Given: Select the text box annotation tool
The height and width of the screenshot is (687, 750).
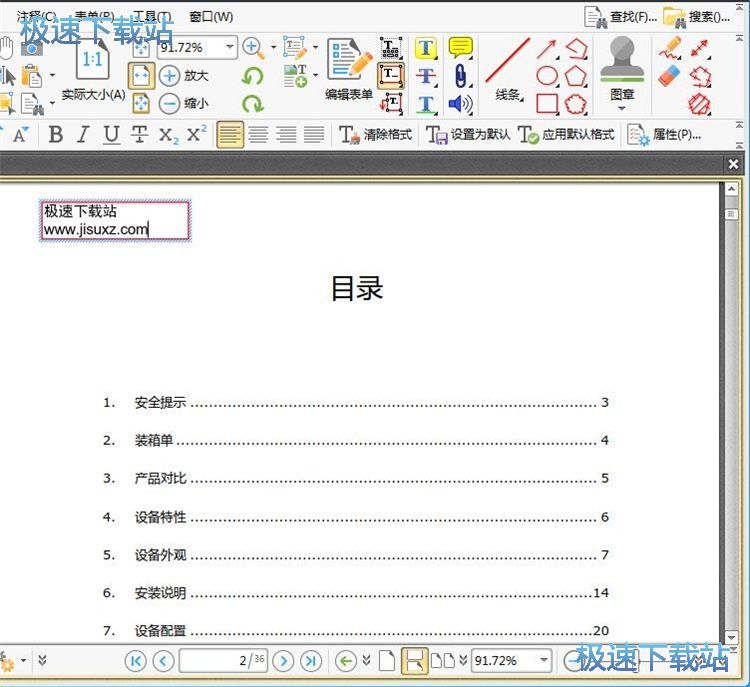Looking at the screenshot, I should tap(391, 76).
